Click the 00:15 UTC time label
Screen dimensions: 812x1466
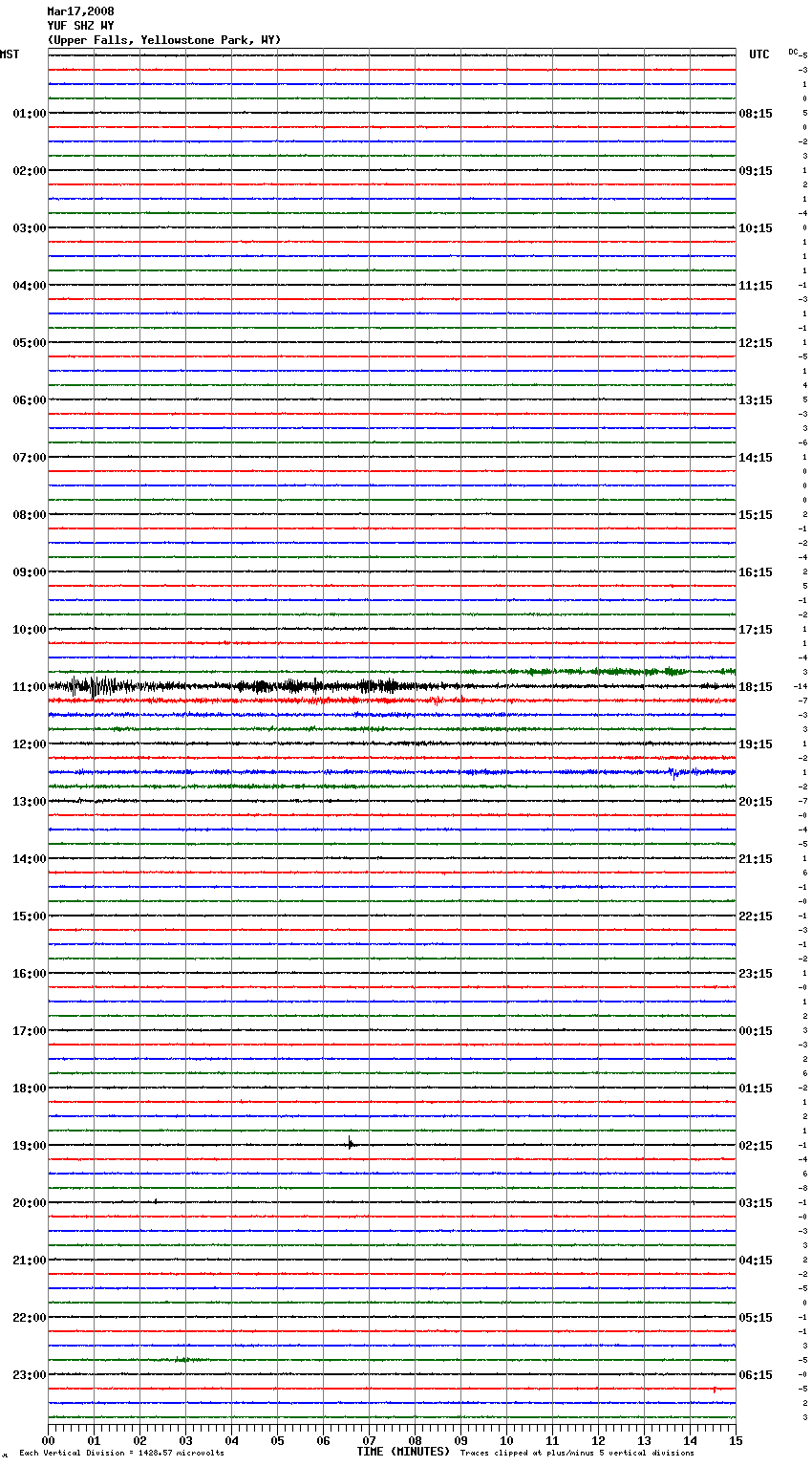756,1031
